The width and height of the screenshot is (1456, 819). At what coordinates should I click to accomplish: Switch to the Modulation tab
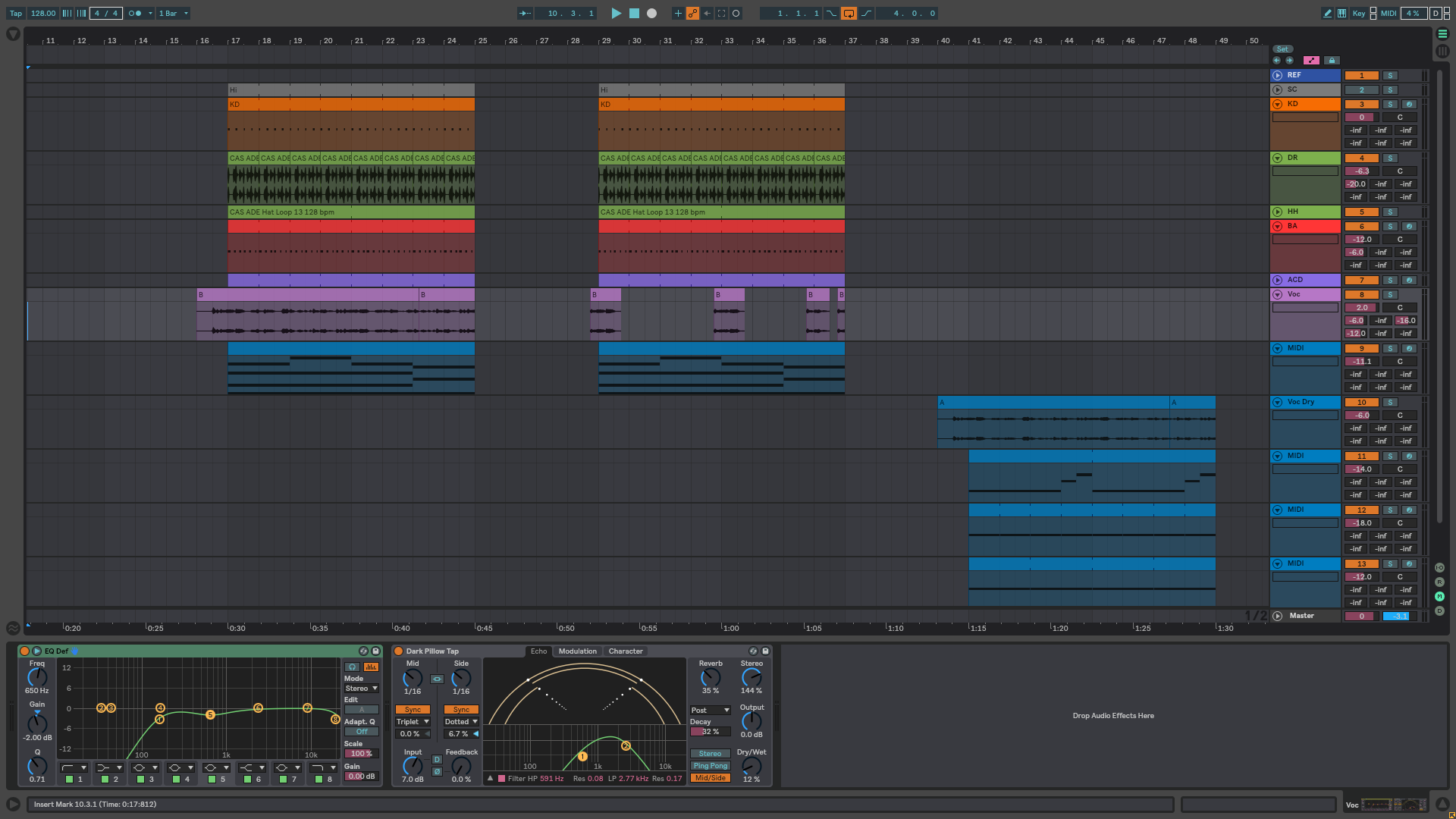(x=578, y=651)
